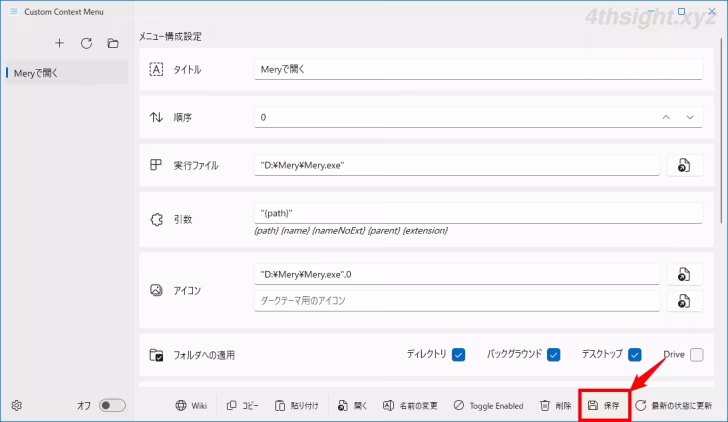Viewport: 728px width, 422px height.
Task: Browse for executable file
Action: point(684,165)
